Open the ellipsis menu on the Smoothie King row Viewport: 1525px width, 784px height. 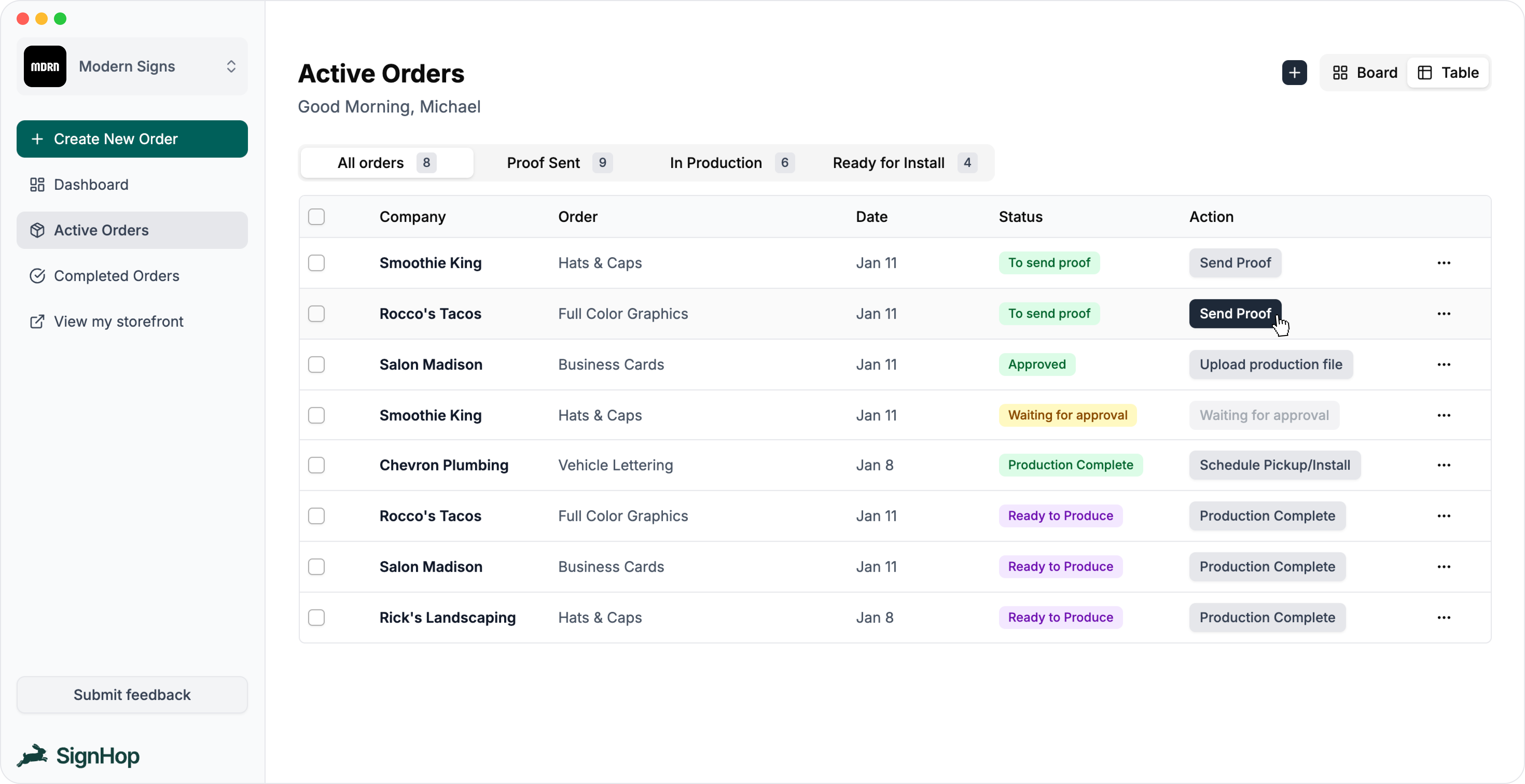point(1444,263)
